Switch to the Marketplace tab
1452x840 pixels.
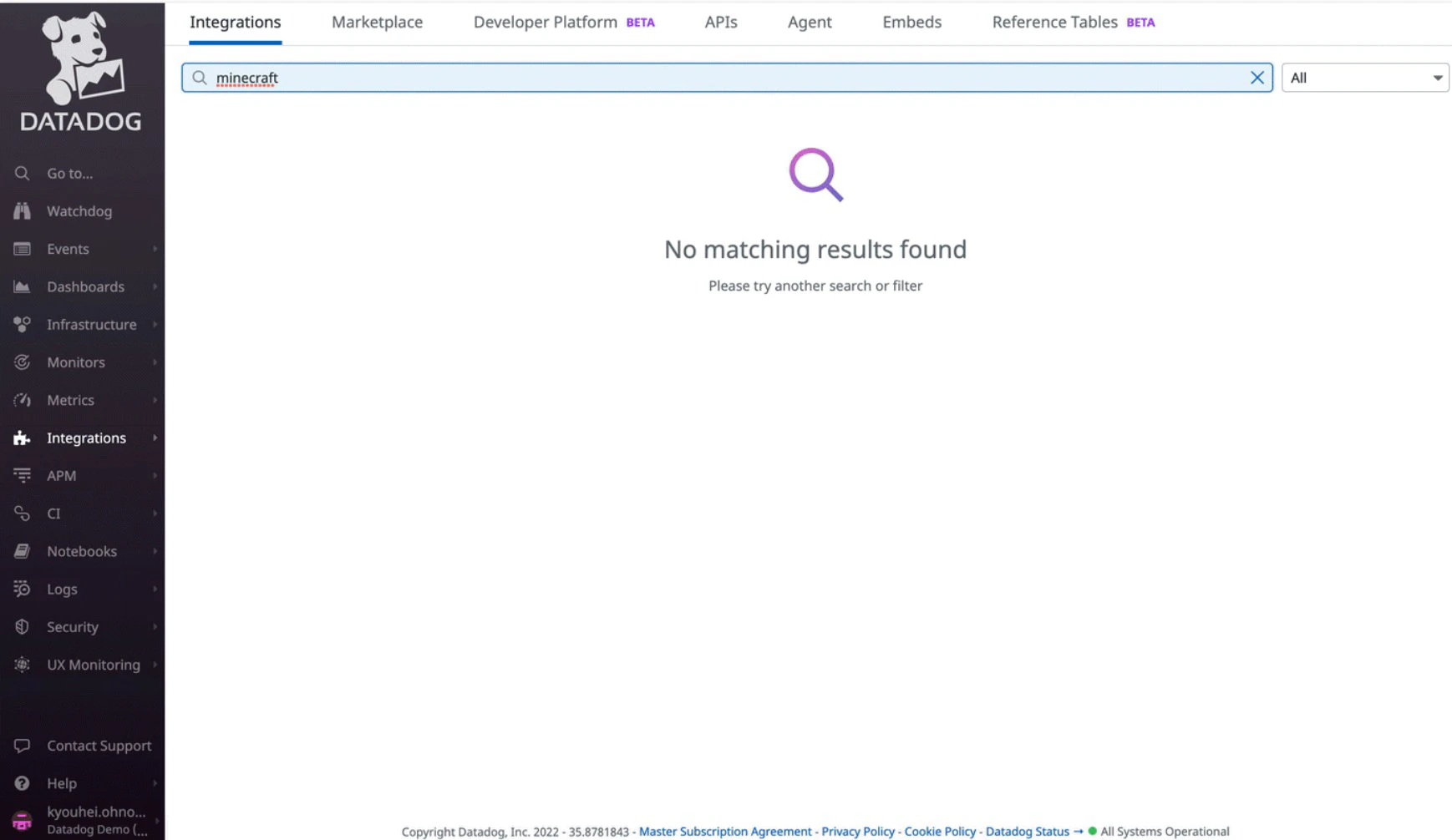click(x=377, y=23)
